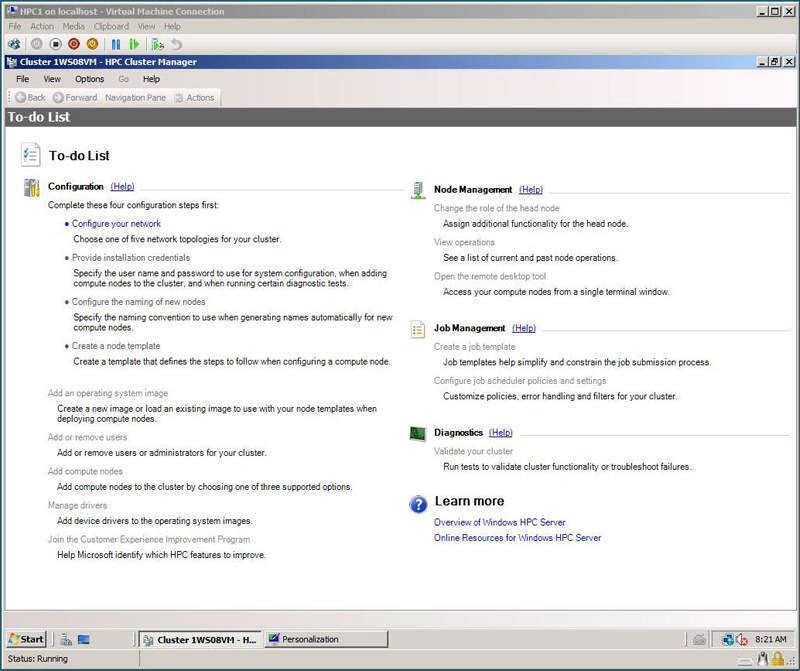Image resolution: width=800 pixels, height=671 pixels.
Task: Turn off the virtual machine (black square icon)
Action: [x=55, y=44]
